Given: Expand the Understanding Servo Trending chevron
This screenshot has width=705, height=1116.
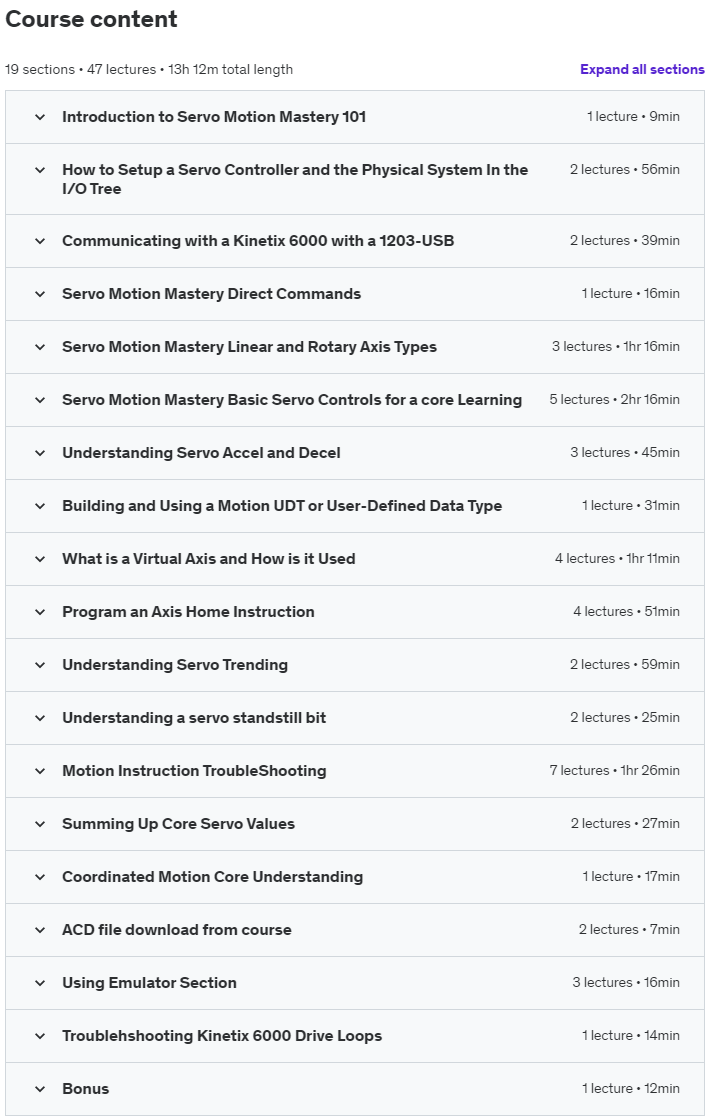Looking at the screenshot, I should coord(40,665).
